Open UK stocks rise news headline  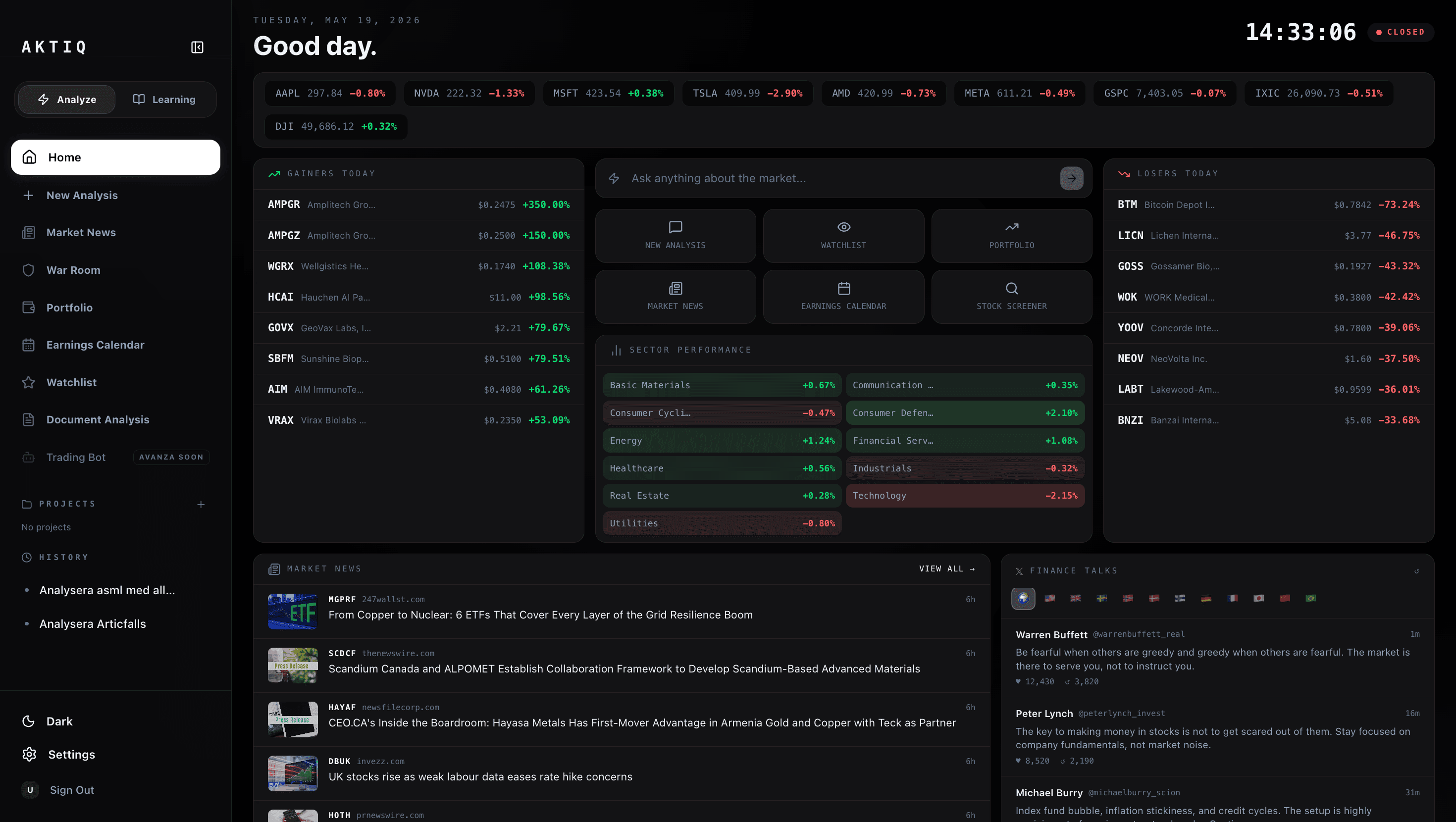point(480,777)
